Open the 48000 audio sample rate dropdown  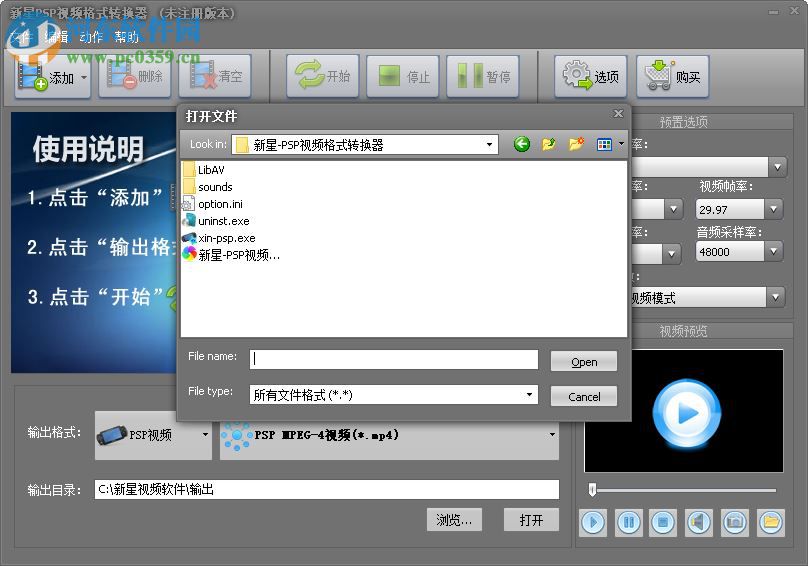click(x=773, y=252)
